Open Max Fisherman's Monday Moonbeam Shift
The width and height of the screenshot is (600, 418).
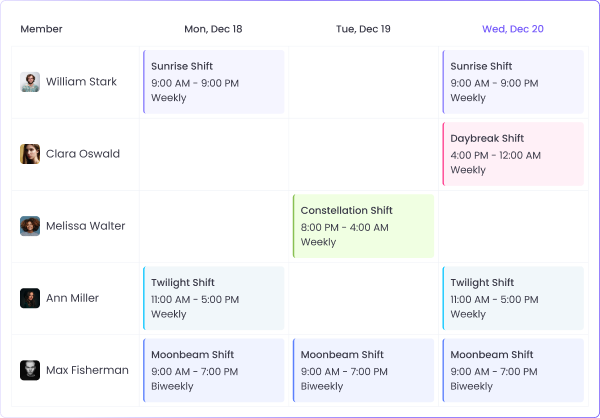tap(214, 370)
